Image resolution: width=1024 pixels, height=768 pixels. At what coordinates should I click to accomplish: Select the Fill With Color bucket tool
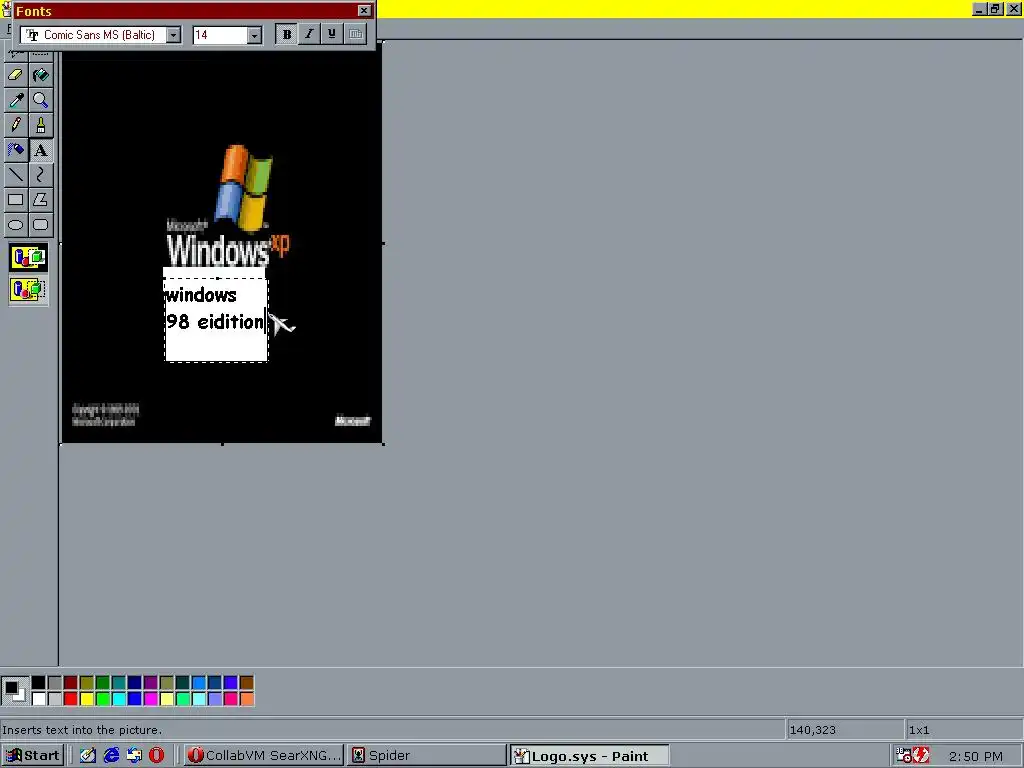point(40,75)
